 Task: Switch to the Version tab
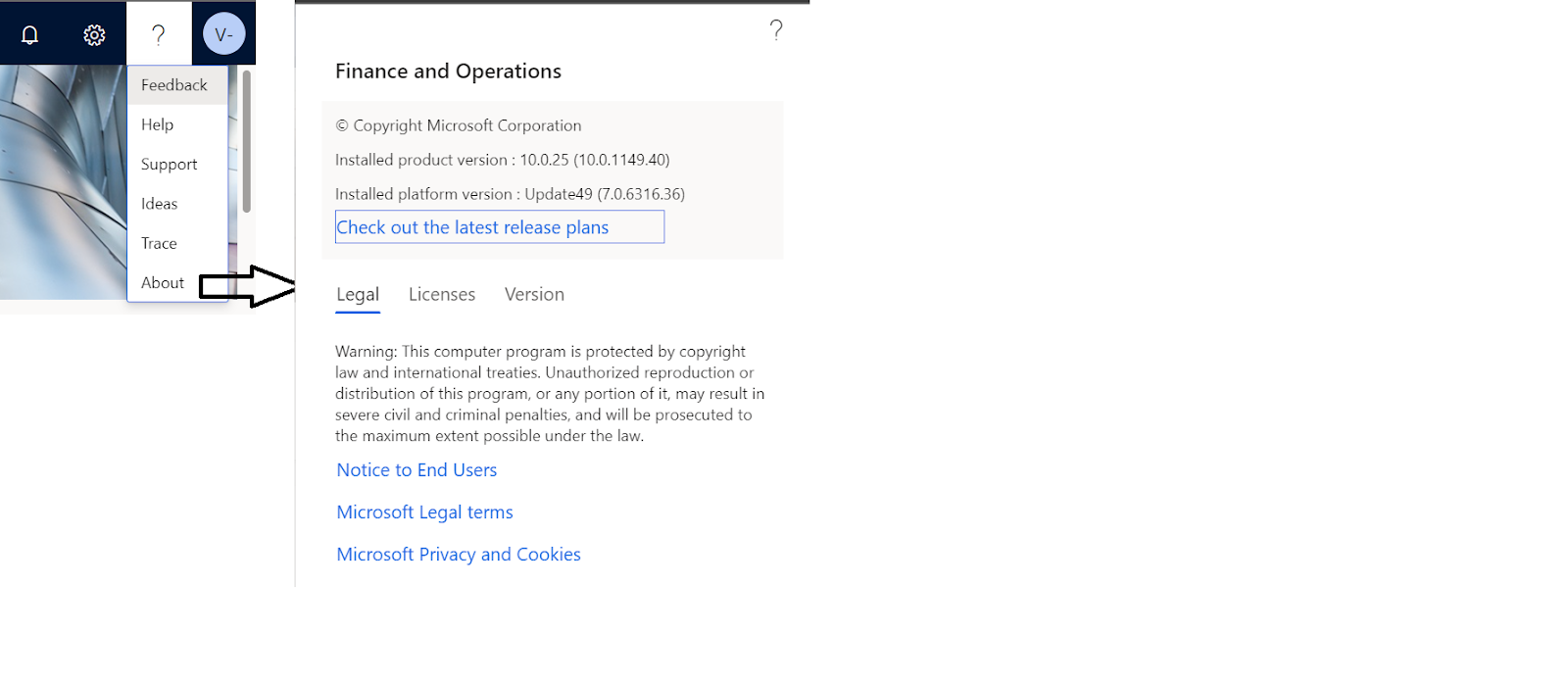pos(534,295)
